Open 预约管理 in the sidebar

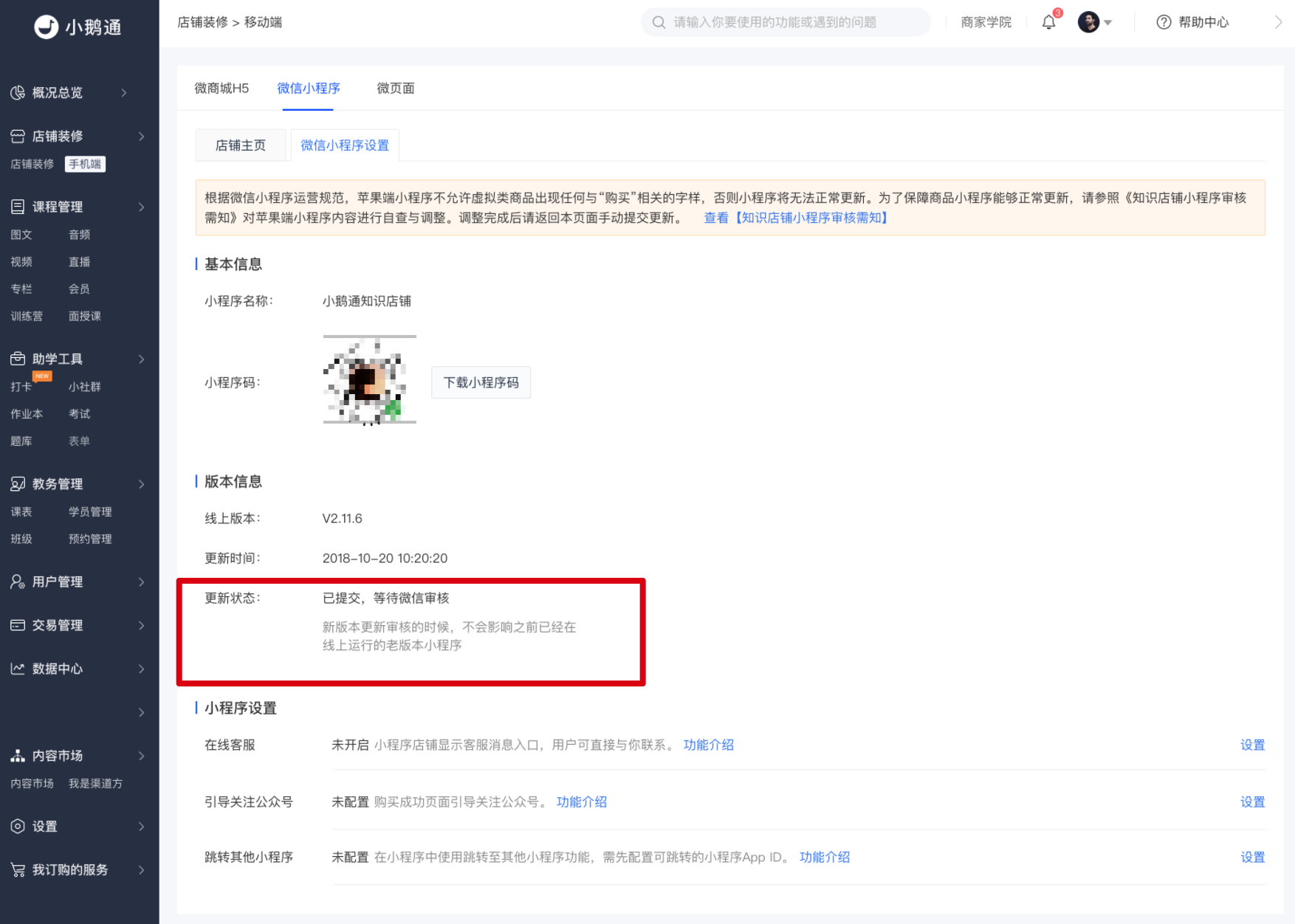tap(90, 539)
